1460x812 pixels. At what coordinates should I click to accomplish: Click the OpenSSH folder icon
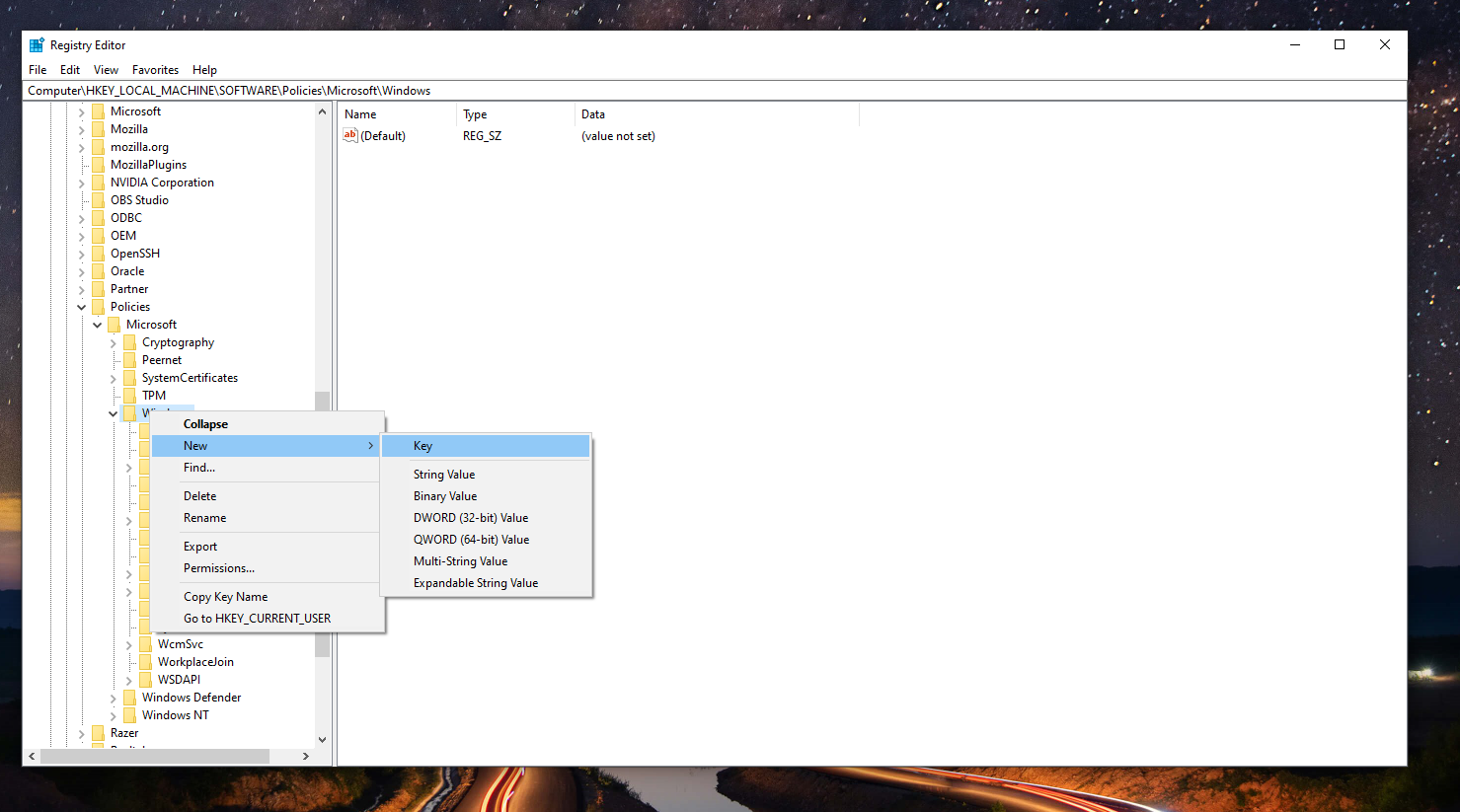[x=98, y=254]
